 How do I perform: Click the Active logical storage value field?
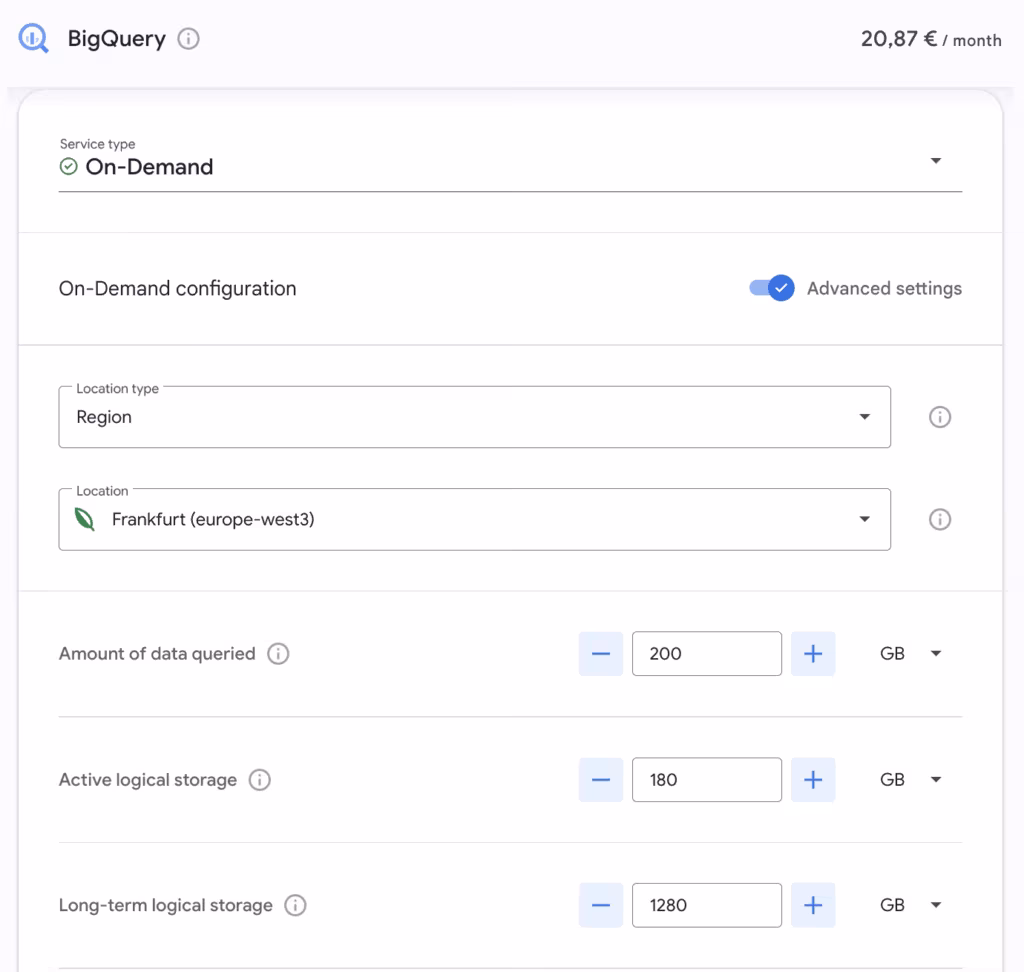(706, 780)
